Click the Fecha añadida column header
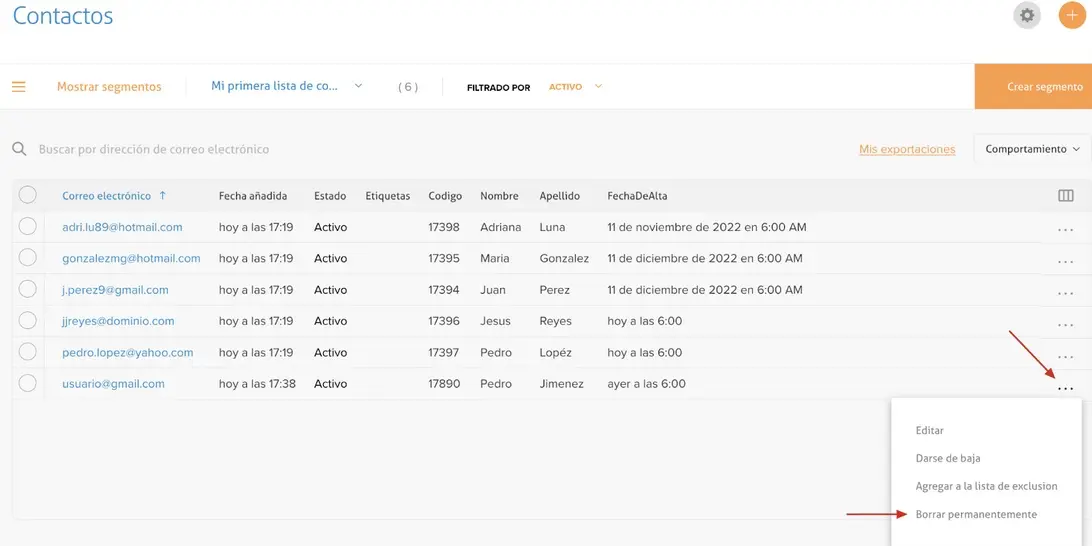1092x546 pixels. [253, 196]
